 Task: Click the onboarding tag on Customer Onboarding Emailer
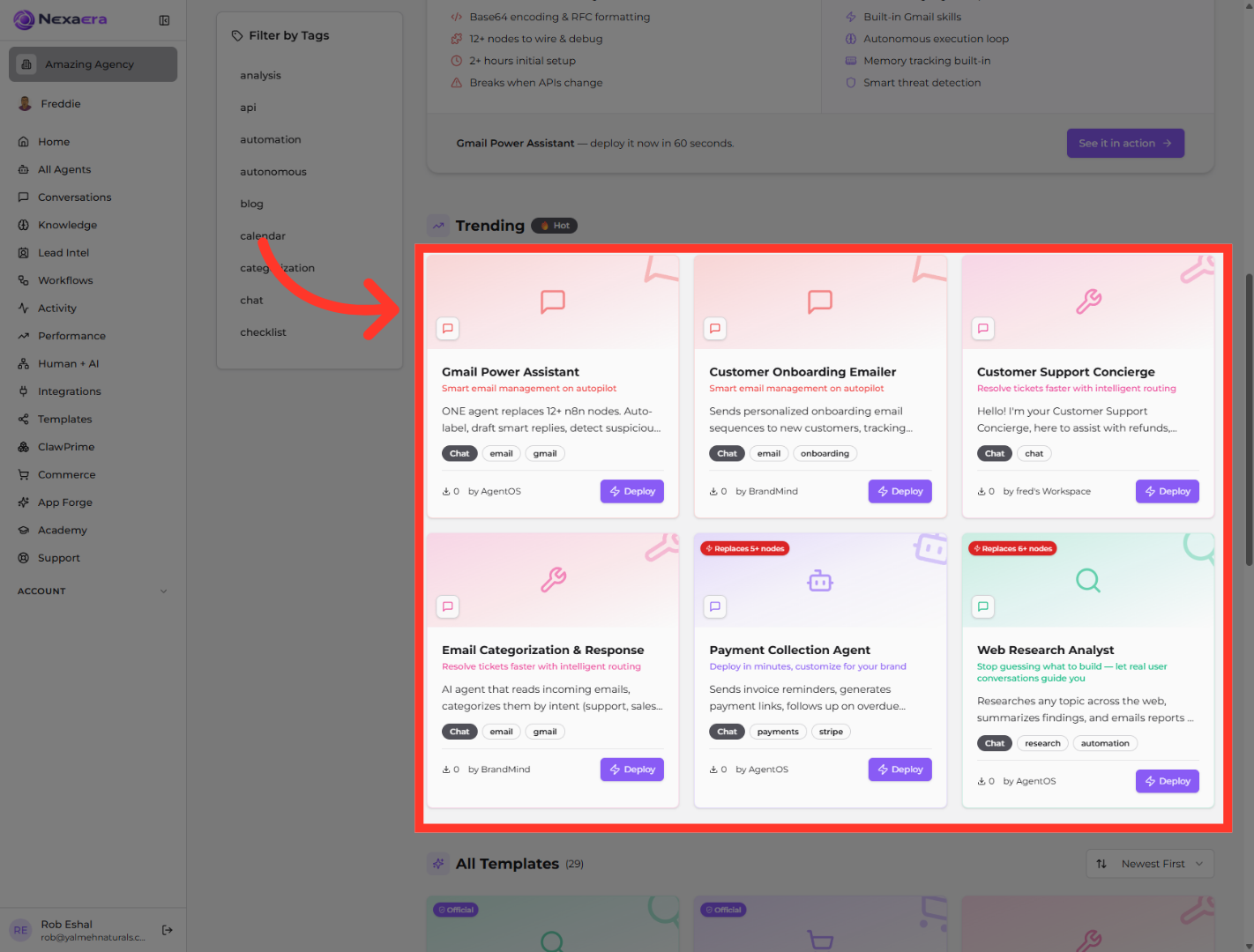click(x=825, y=454)
